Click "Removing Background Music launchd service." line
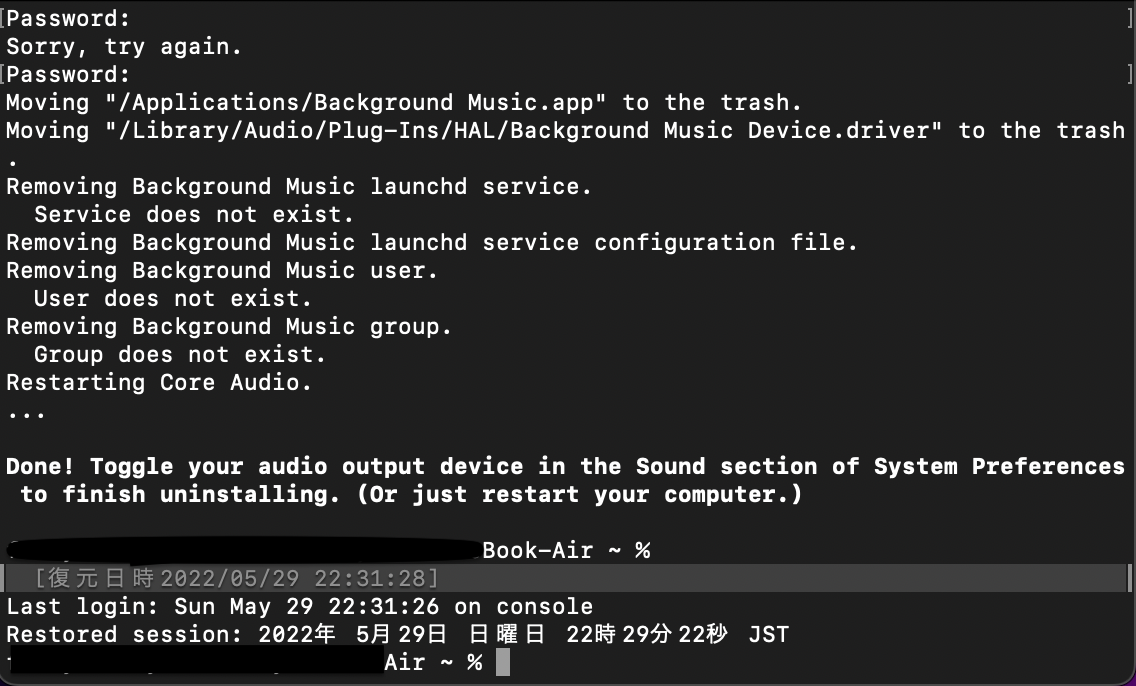1136x686 pixels. click(x=299, y=186)
